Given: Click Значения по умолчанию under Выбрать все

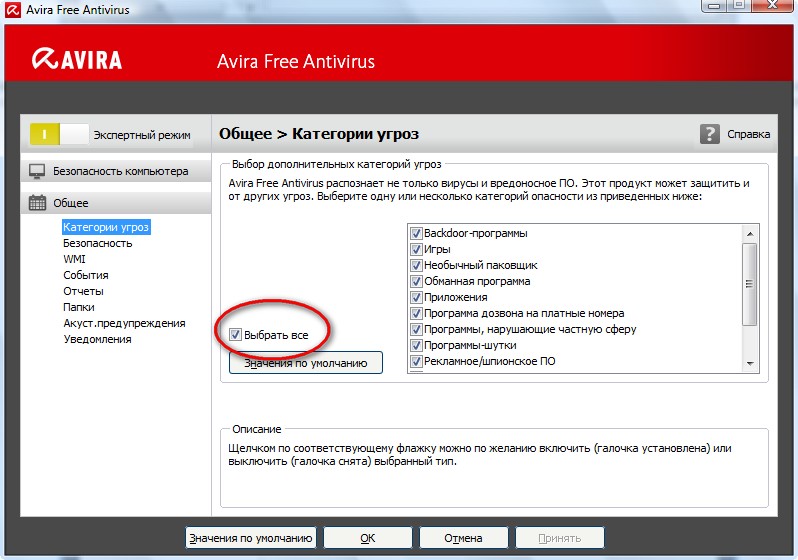Looking at the screenshot, I should pyautogui.click(x=305, y=363).
